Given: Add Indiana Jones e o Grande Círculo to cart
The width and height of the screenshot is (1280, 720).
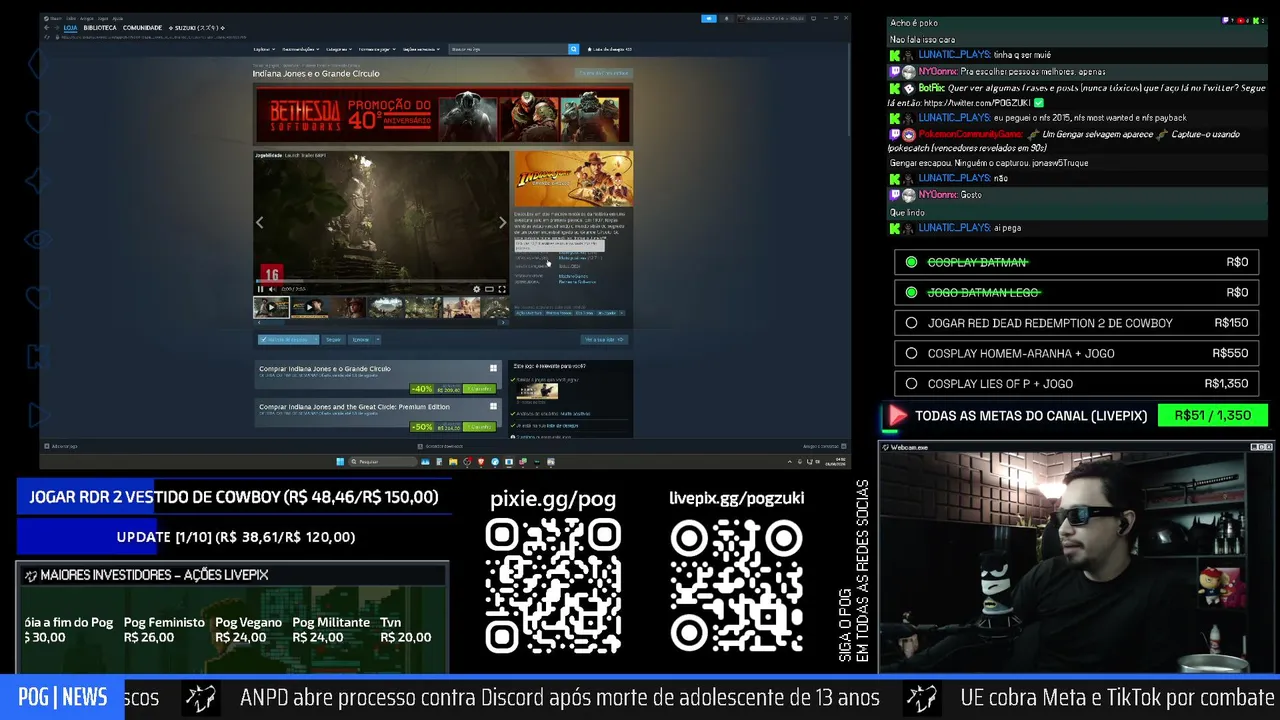Looking at the screenshot, I should click(481, 388).
